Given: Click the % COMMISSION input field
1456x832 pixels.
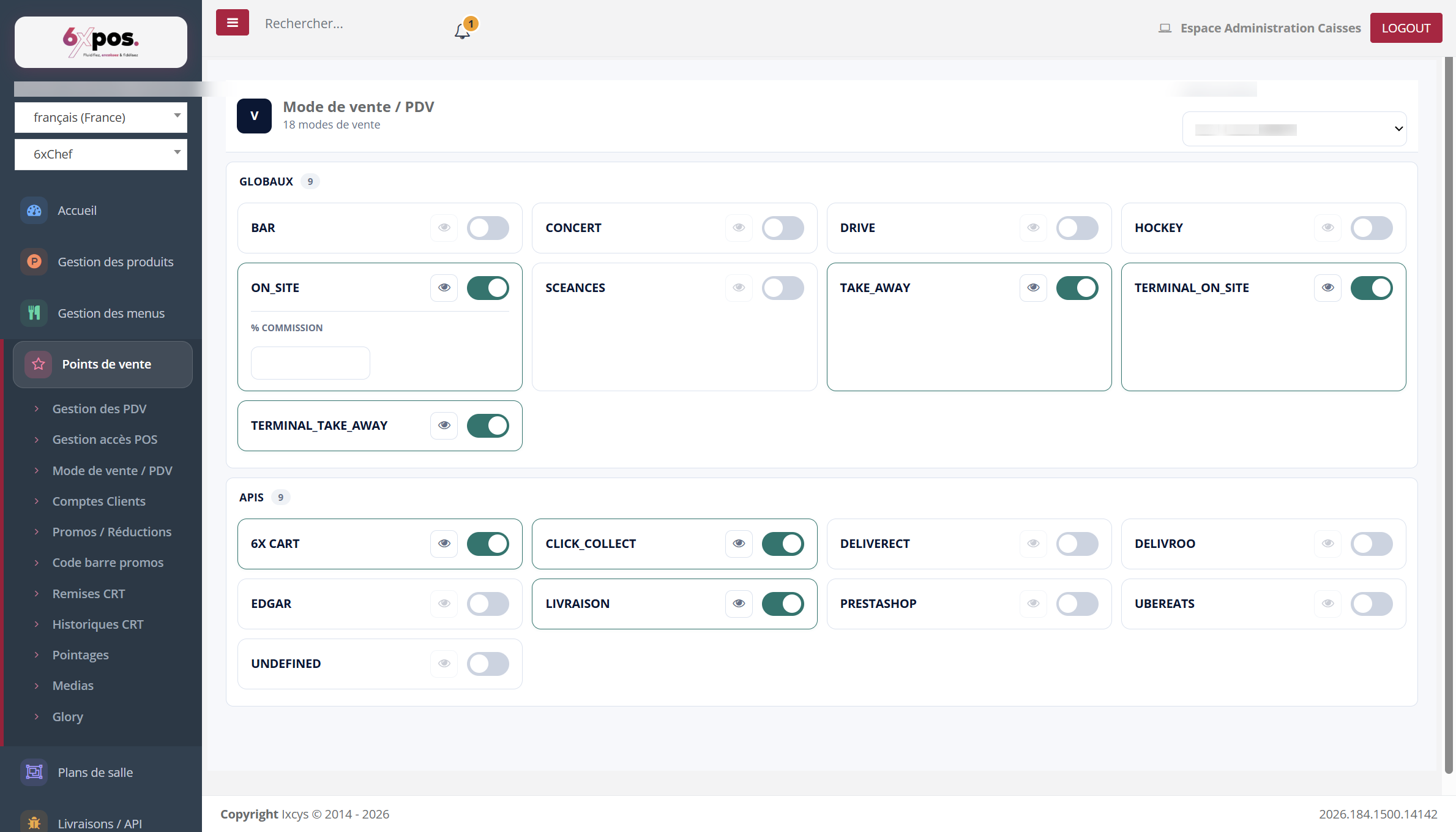Looking at the screenshot, I should pos(310,363).
